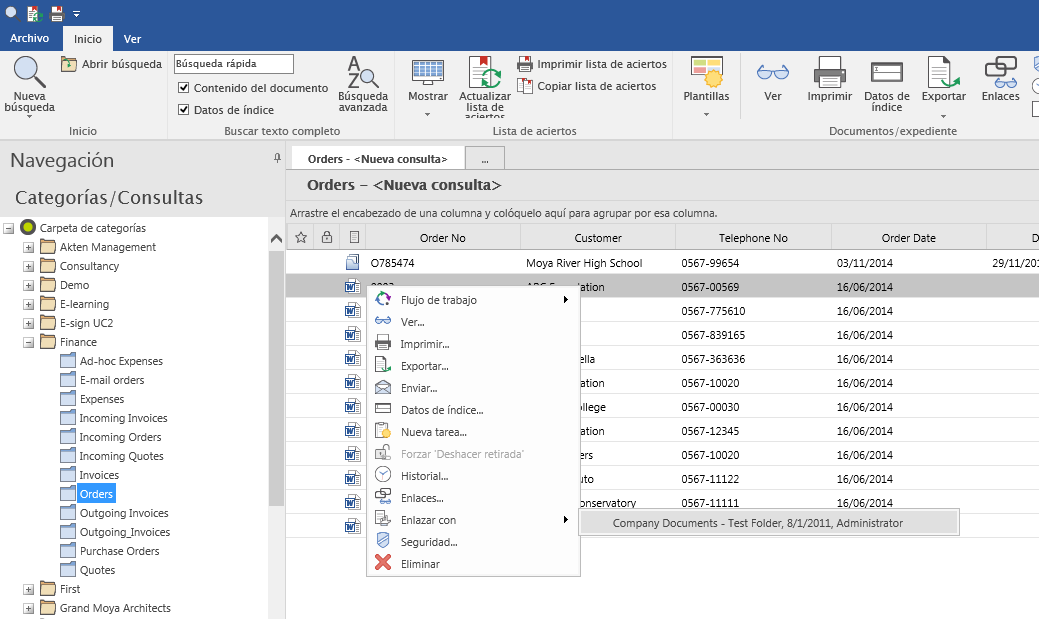Copy hit list via Copiar lista de aciertos
Screen dimensions: 1039x623
pos(586,86)
